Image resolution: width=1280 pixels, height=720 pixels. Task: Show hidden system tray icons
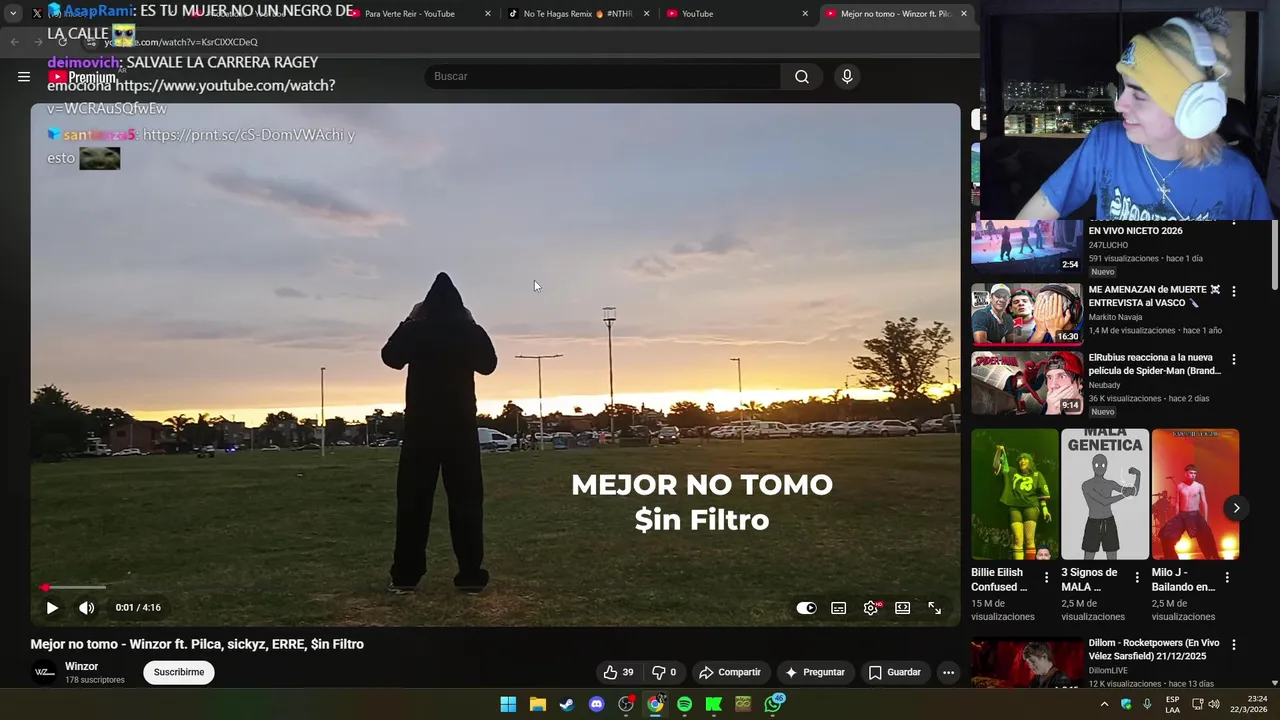1104,704
